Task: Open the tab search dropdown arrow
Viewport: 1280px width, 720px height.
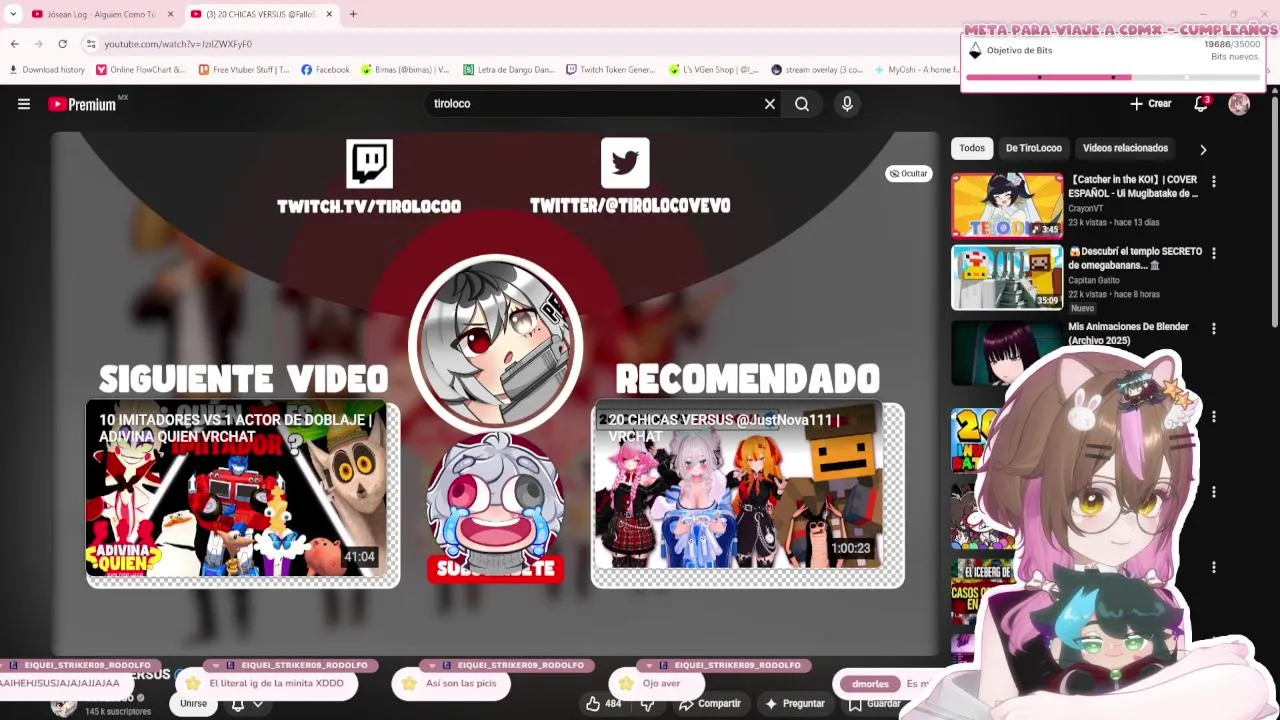Action: coord(13,14)
